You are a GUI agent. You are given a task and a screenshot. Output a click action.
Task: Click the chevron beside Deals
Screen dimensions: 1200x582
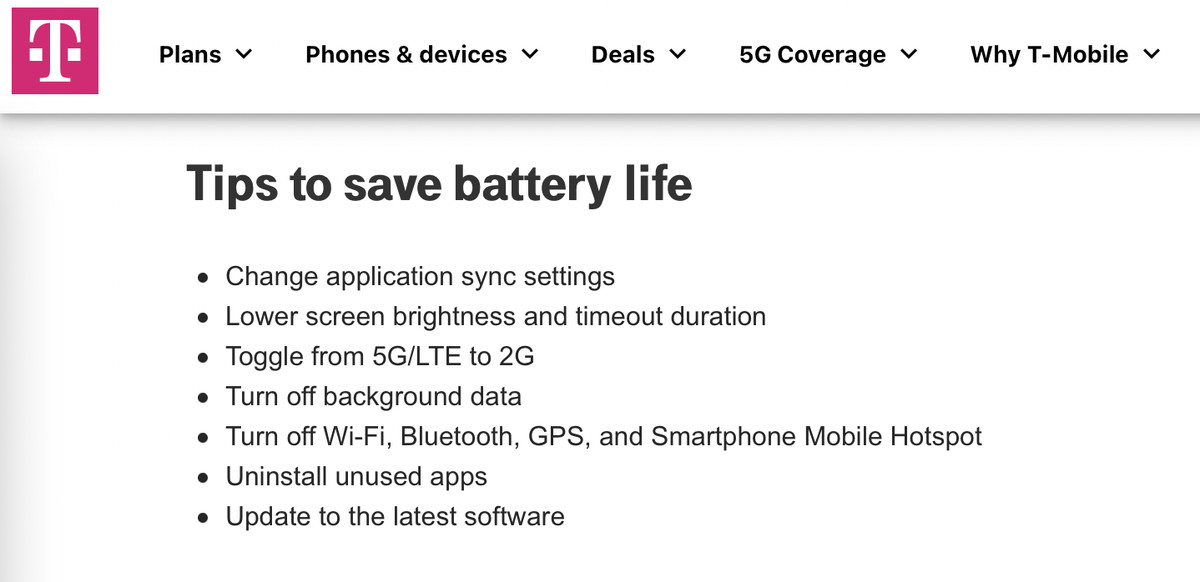677,54
